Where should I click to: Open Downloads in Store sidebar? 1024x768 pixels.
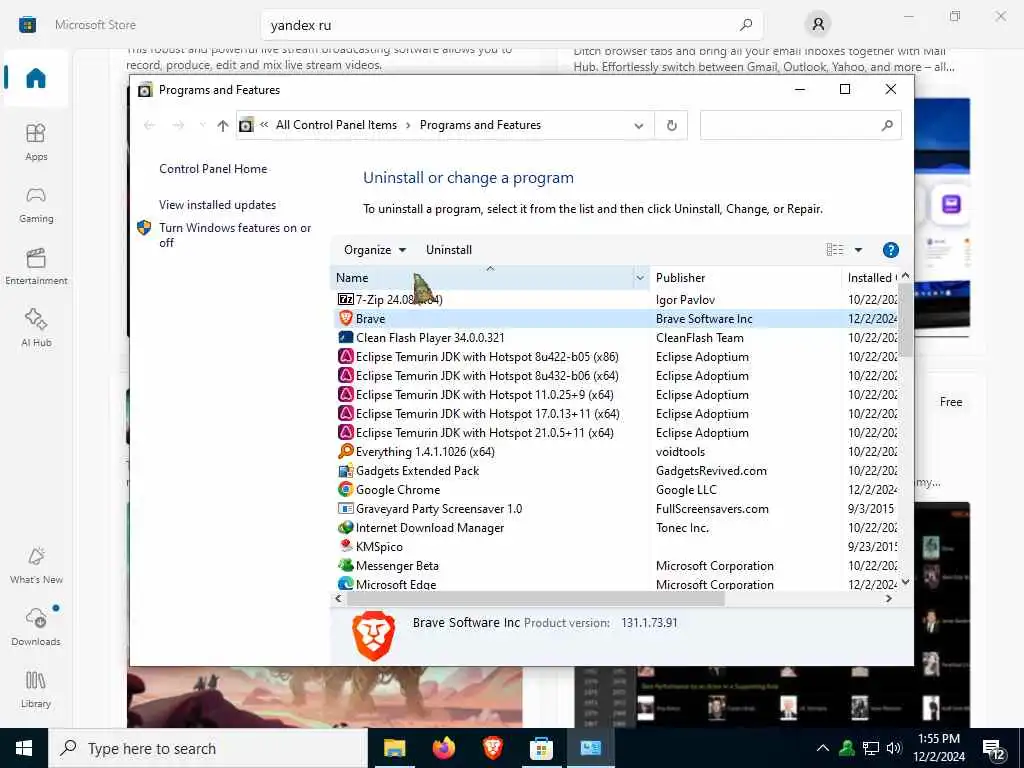tap(36, 627)
